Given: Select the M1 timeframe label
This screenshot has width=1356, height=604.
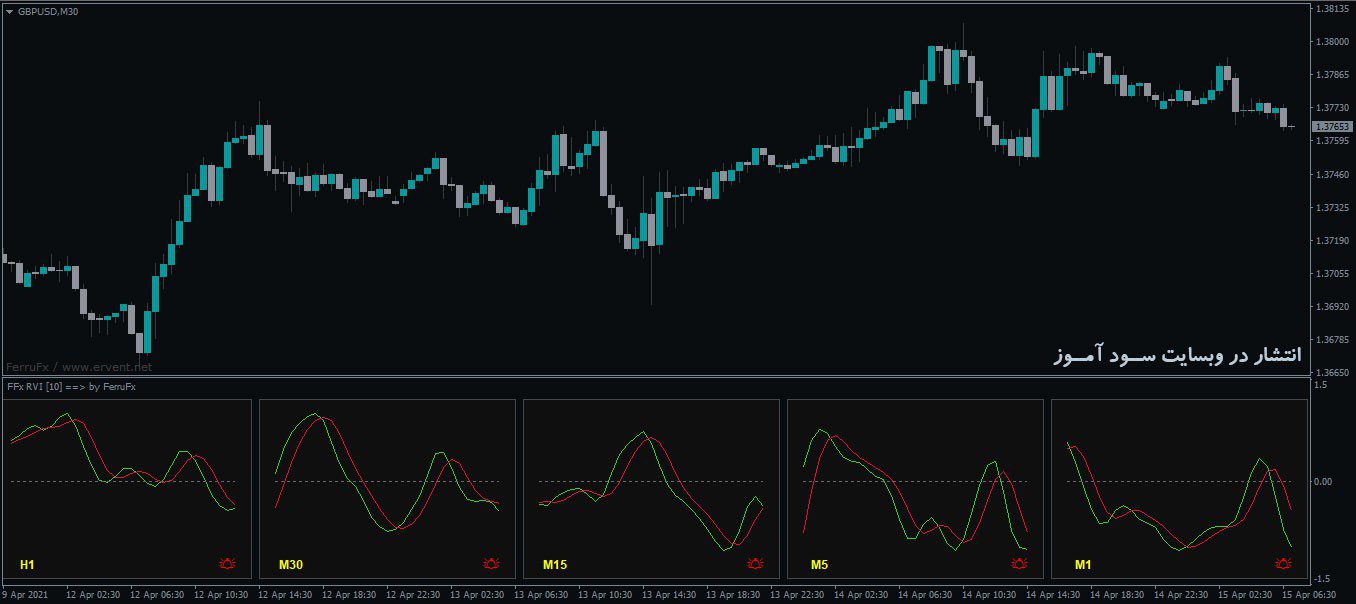Looking at the screenshot, I should tap(1083, 565).
